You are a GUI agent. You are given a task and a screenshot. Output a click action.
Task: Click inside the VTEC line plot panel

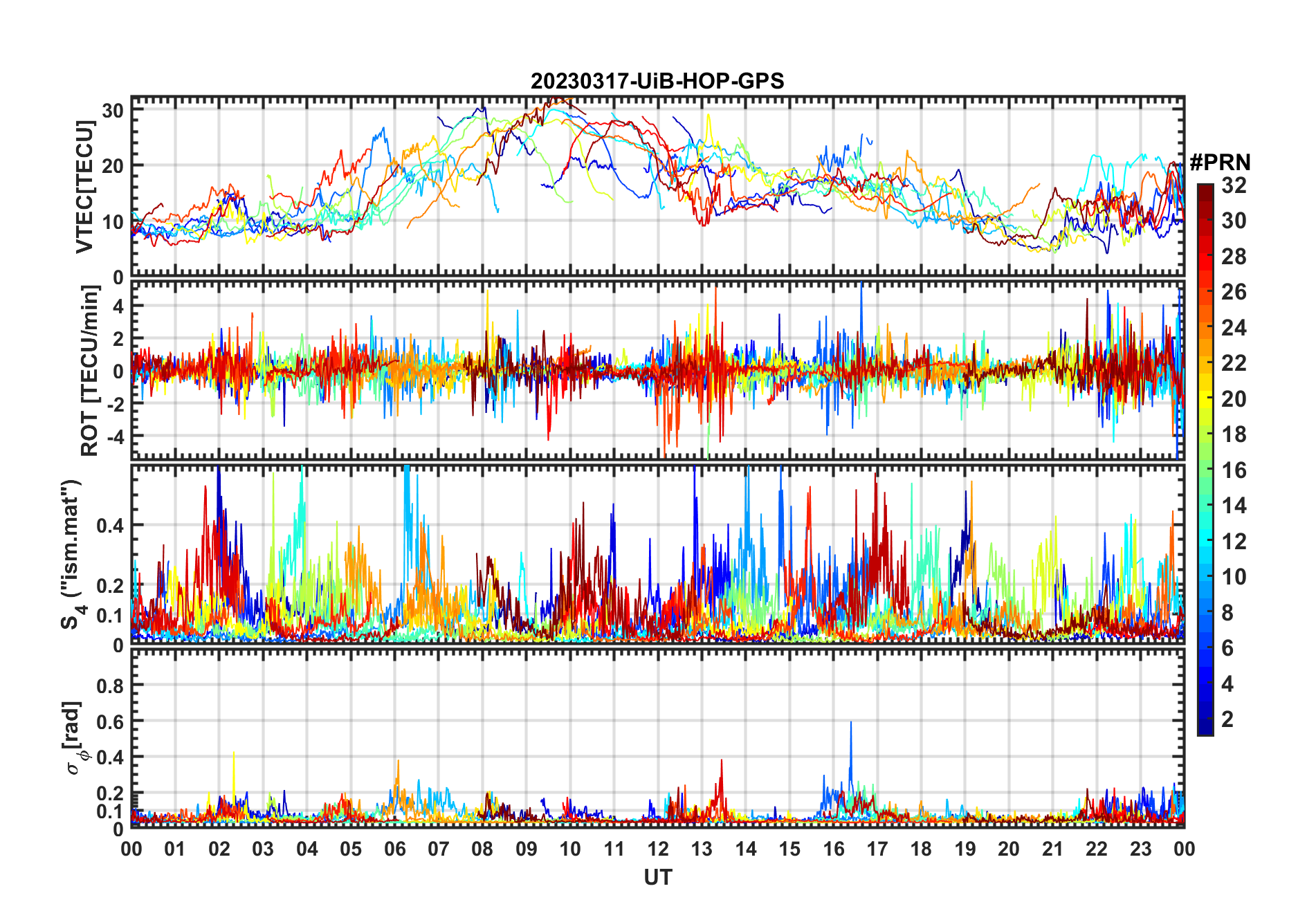(658, 187)
